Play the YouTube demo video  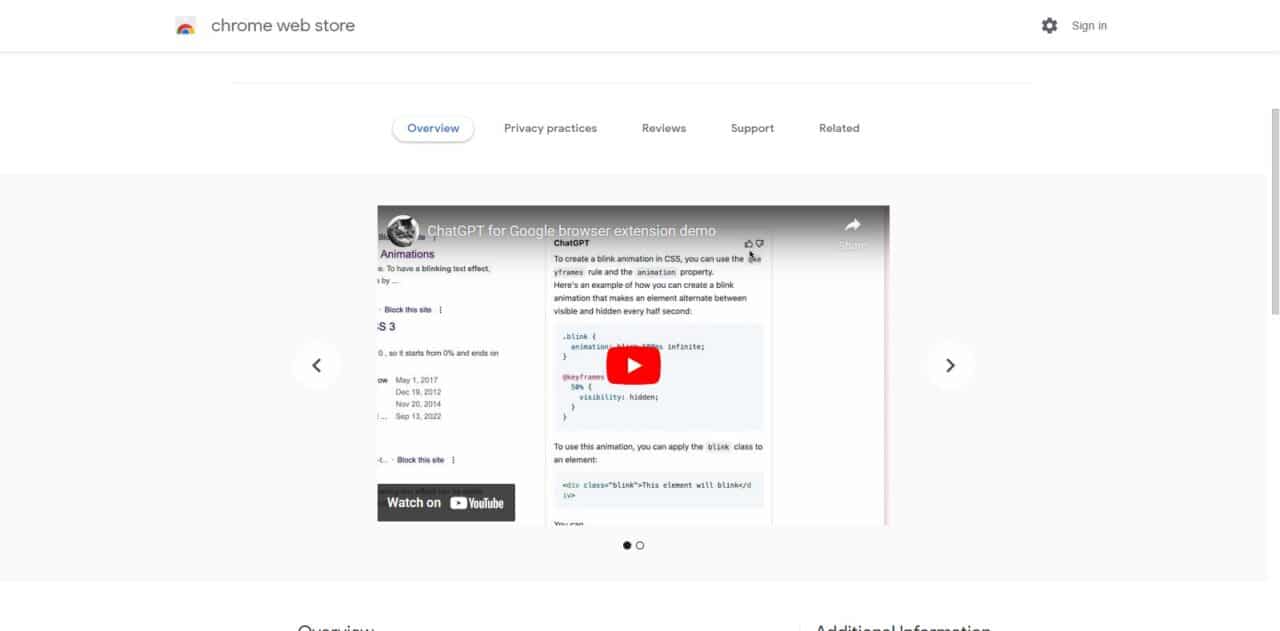pyautogui.click(x=634, y=366)
